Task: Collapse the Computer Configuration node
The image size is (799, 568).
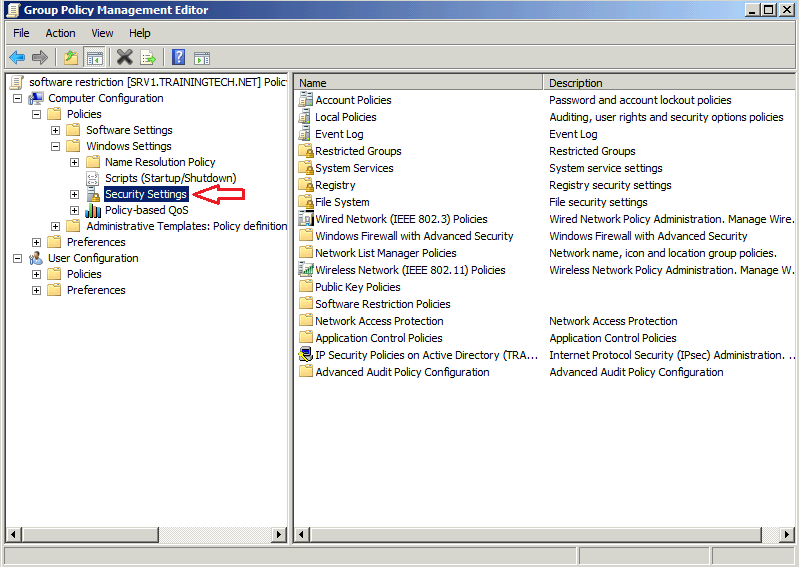Action: [x=18, y=98]
